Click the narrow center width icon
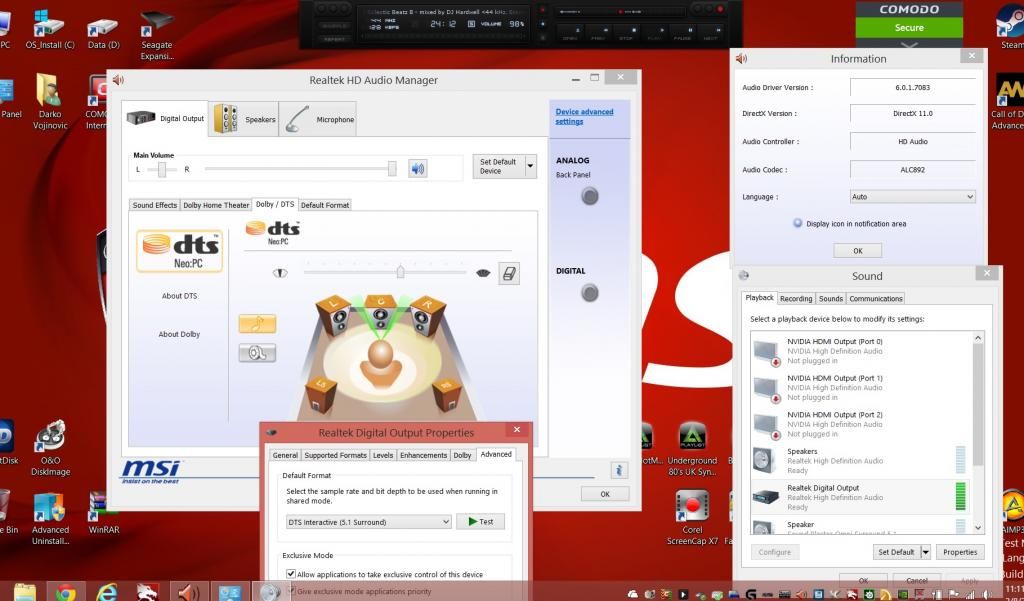1024x601 pixels. point(280,273)
